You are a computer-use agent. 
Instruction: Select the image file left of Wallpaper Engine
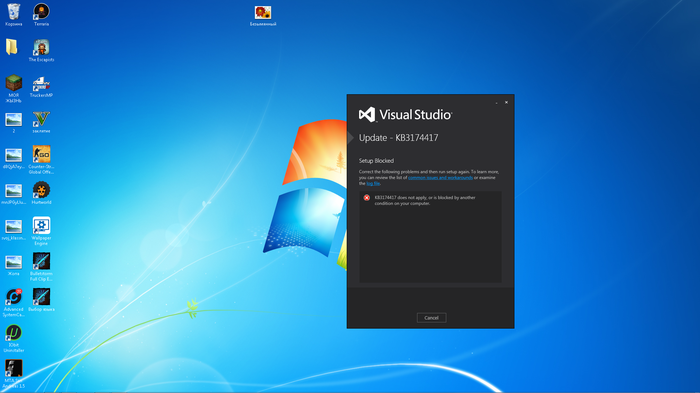(13, 230)
